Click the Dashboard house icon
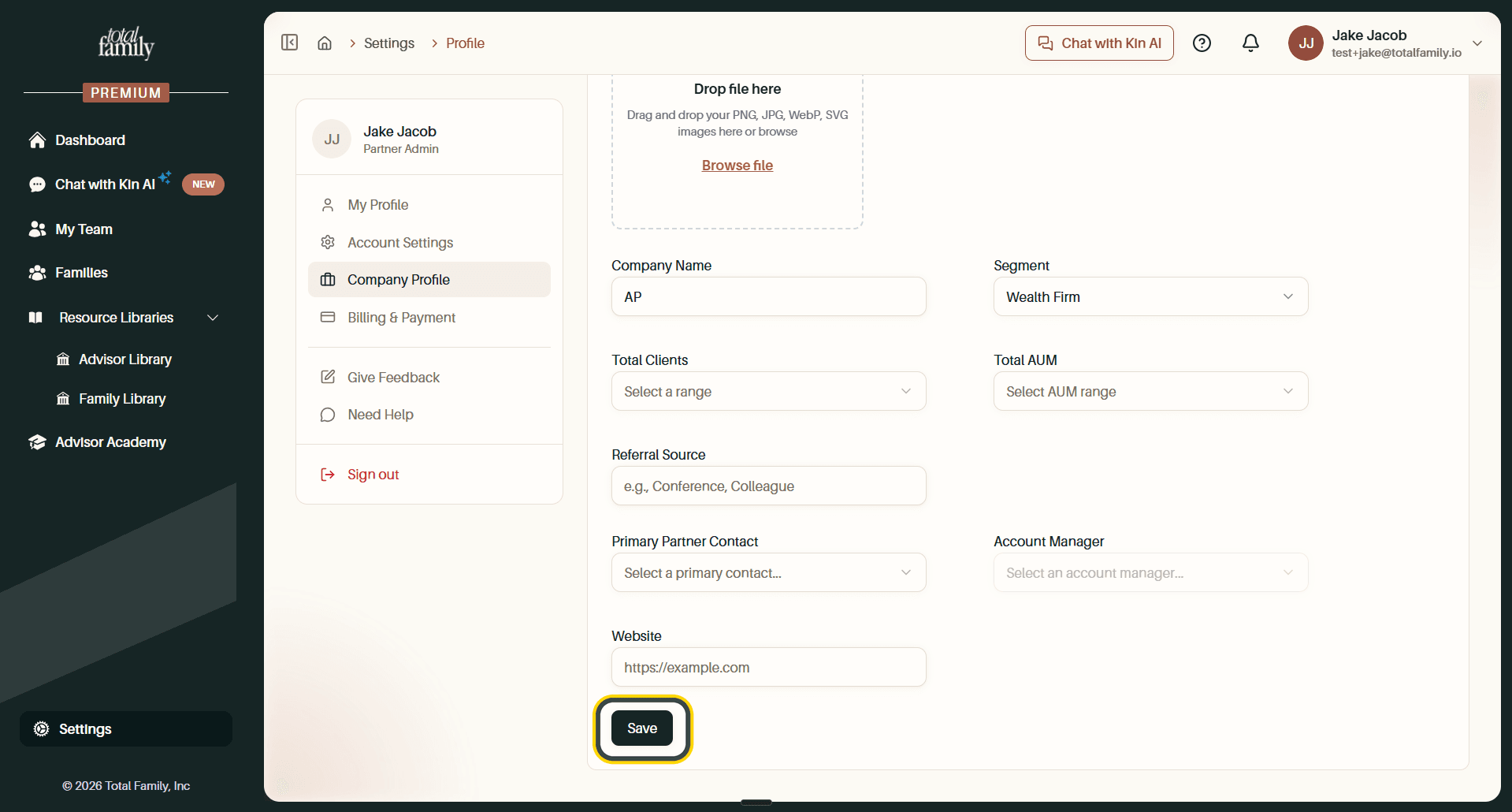 pyautogui.click(x=37, y=140)
